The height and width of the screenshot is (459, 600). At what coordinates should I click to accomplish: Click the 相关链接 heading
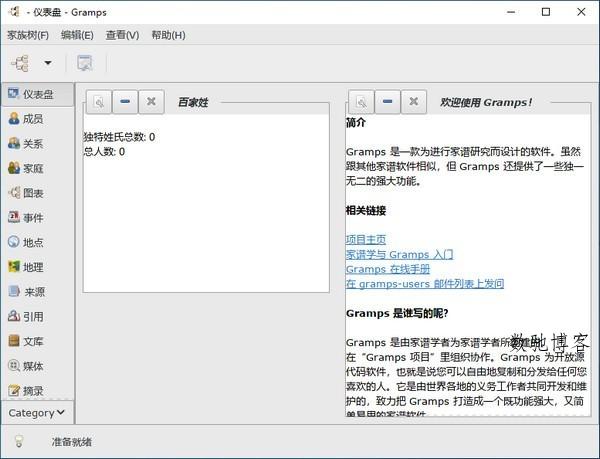tap(366, 210)
